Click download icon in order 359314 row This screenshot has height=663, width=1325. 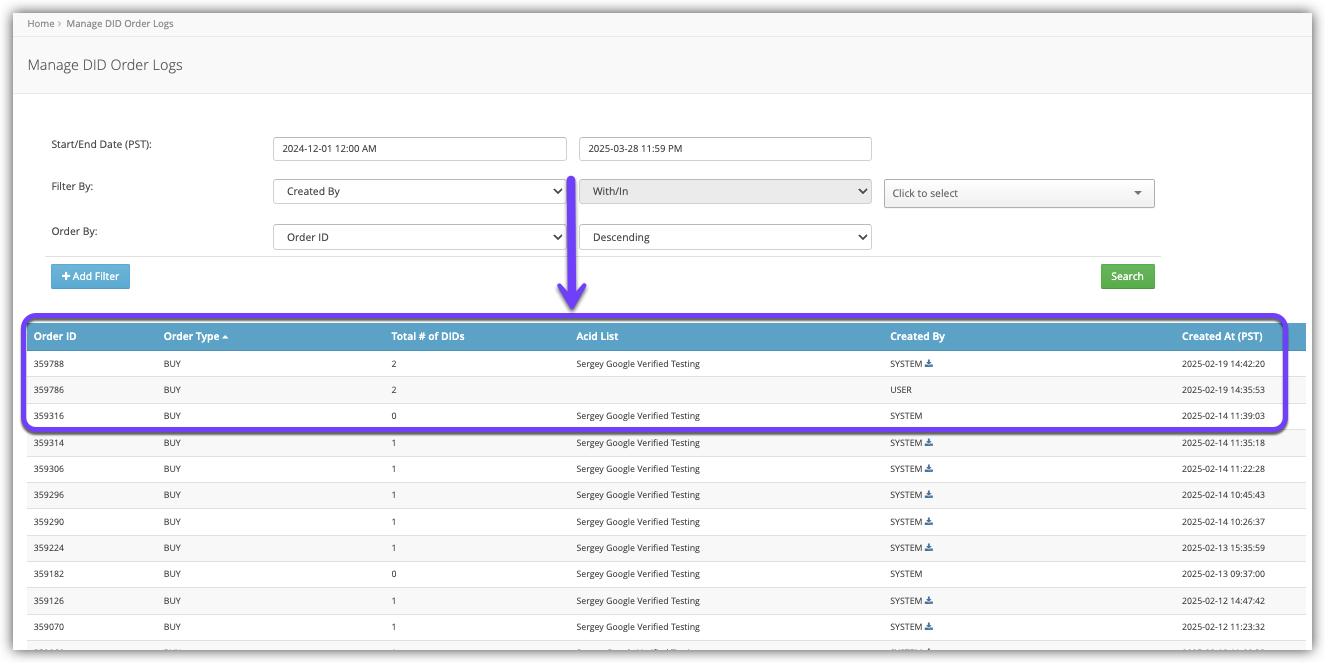(x=929, y=442)
